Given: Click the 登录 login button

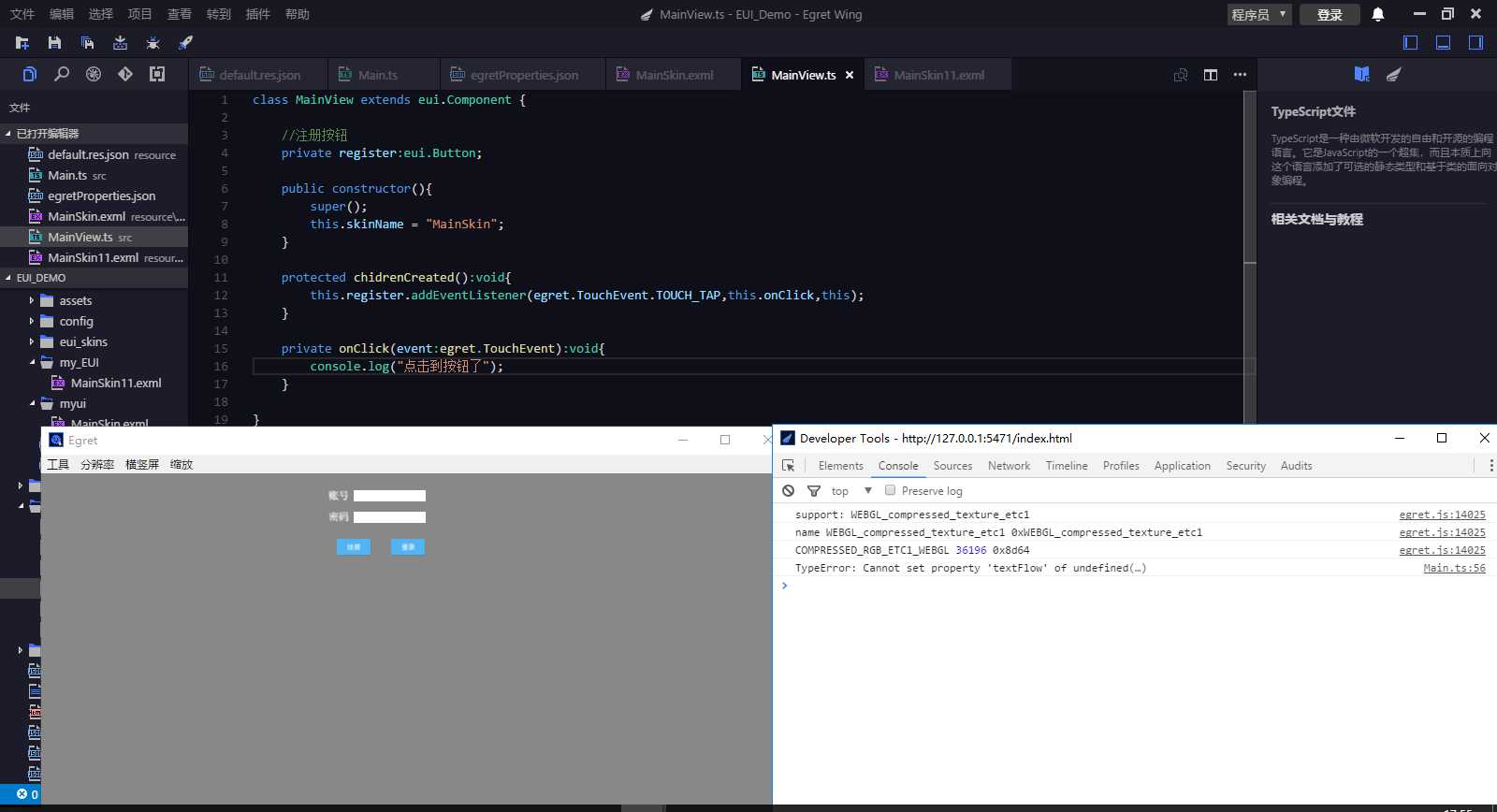Looking at the screenshot, I should tap(1330, 14).
